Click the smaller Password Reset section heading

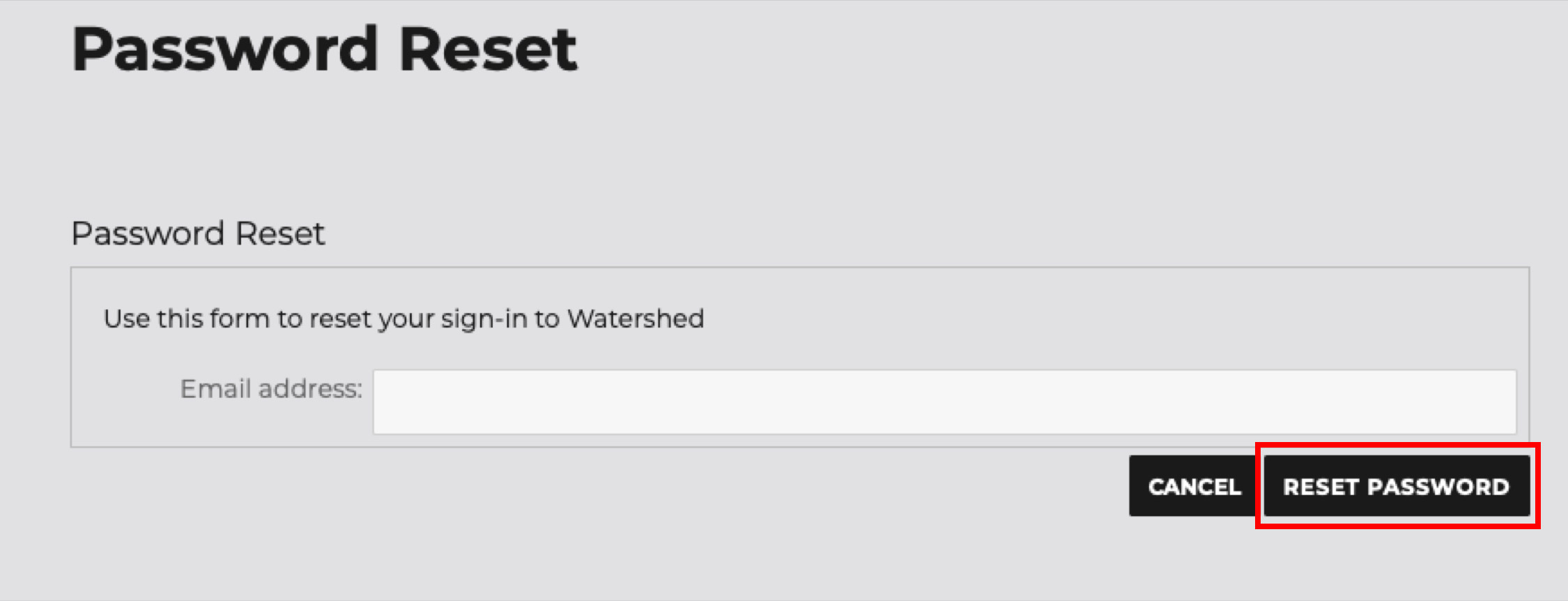click(x=198, y=234)
